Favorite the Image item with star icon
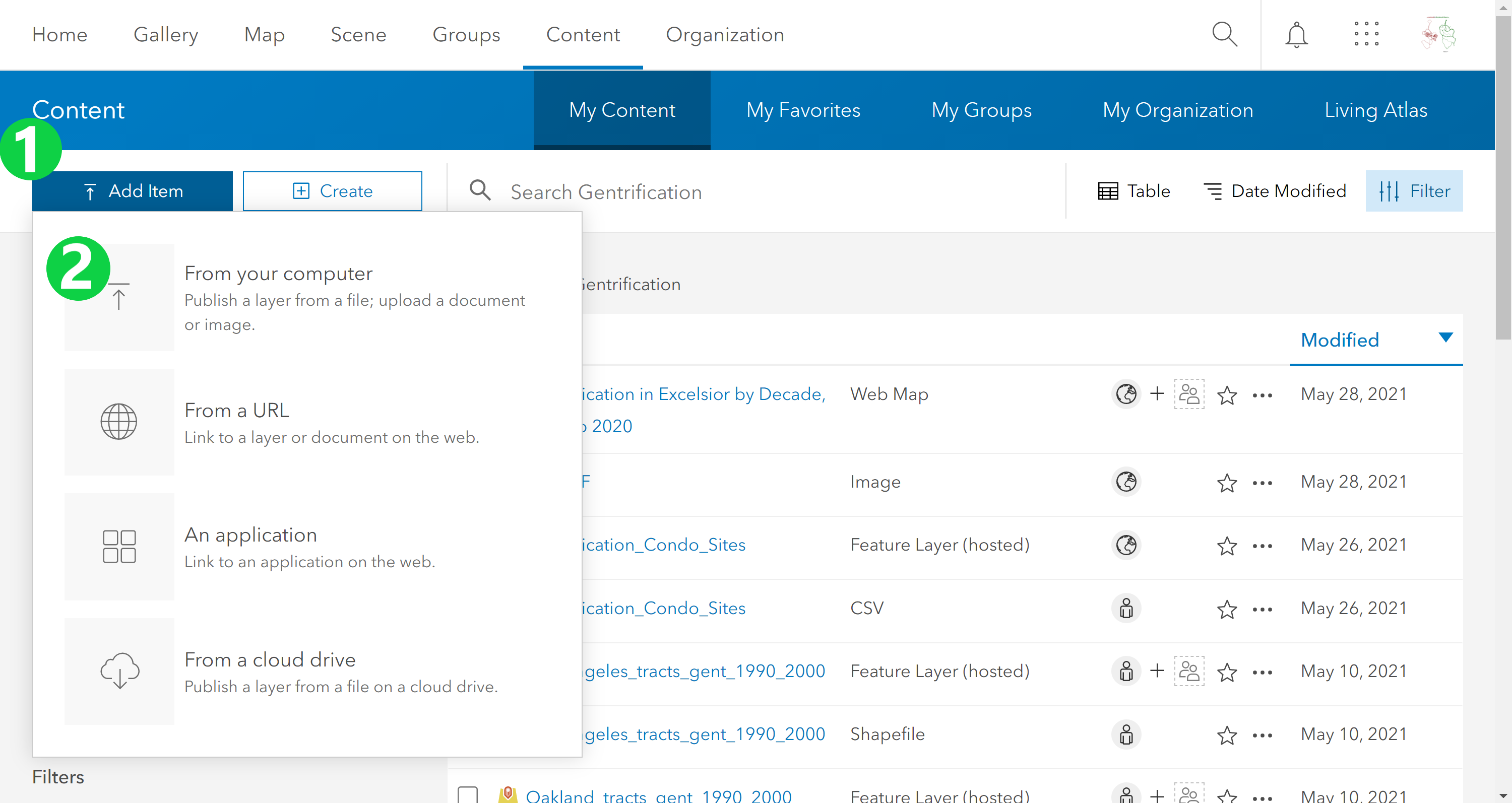 1227,483
